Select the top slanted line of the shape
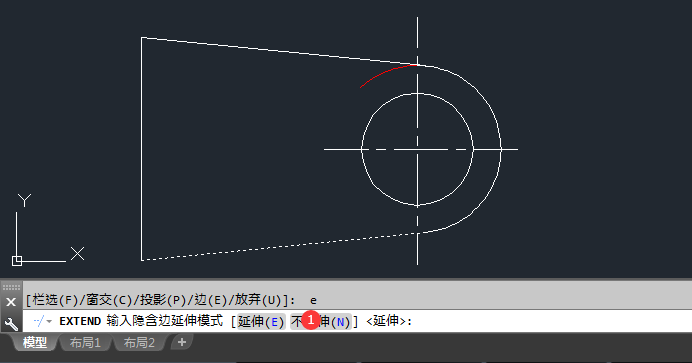The width and height of the screenshot is (692, 363). tap(278, 52)
